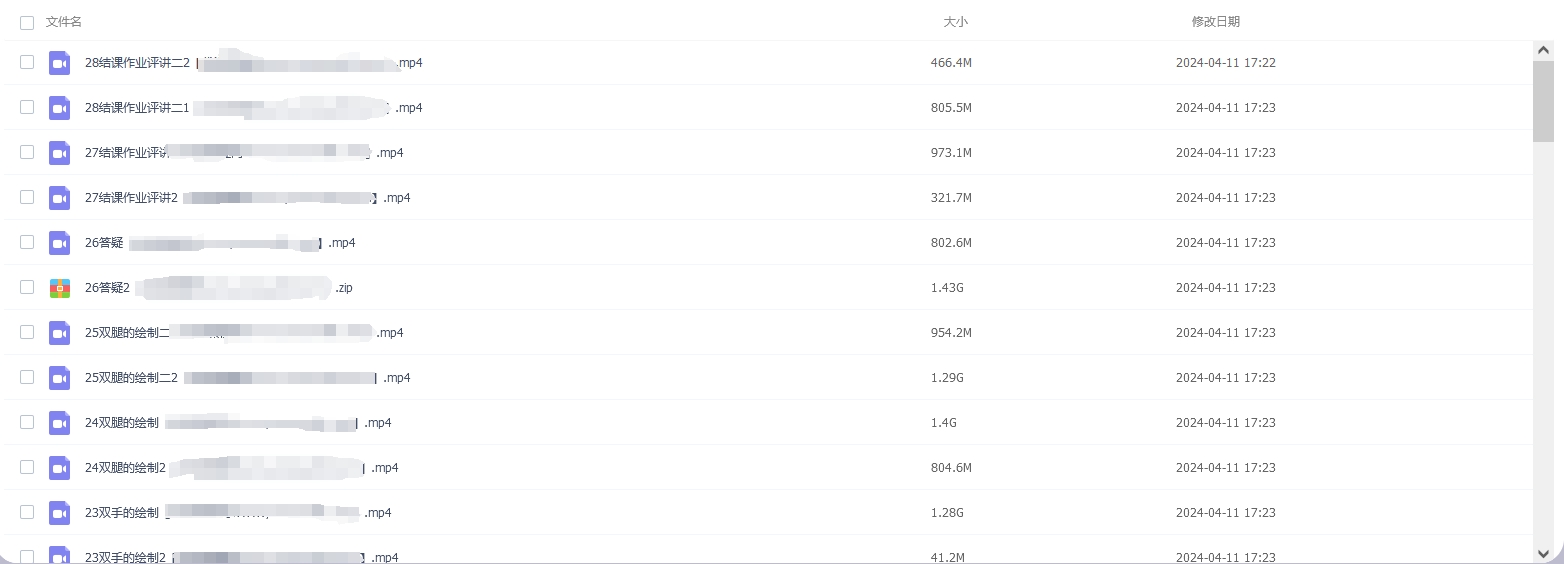Image resolution: width=1564 pixels, height=564 pixels.
Task: Click the scrollbar up arrow
Action: pos(1543,49)
